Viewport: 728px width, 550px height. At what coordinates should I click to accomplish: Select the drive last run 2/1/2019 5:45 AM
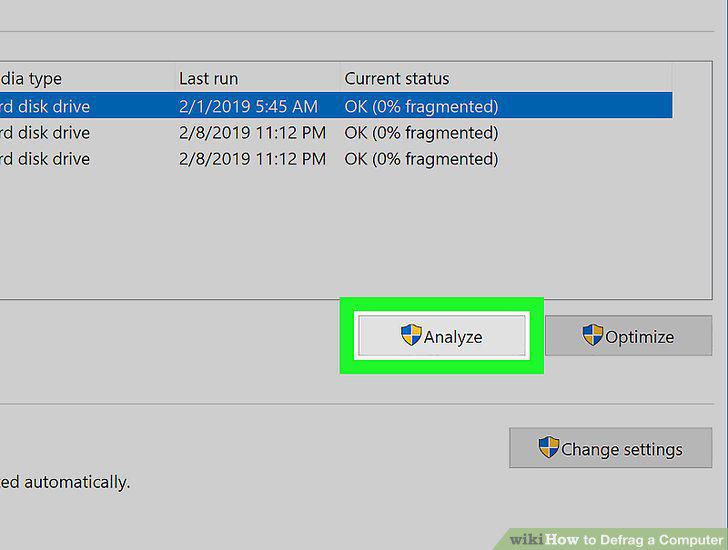pos(336,105)
